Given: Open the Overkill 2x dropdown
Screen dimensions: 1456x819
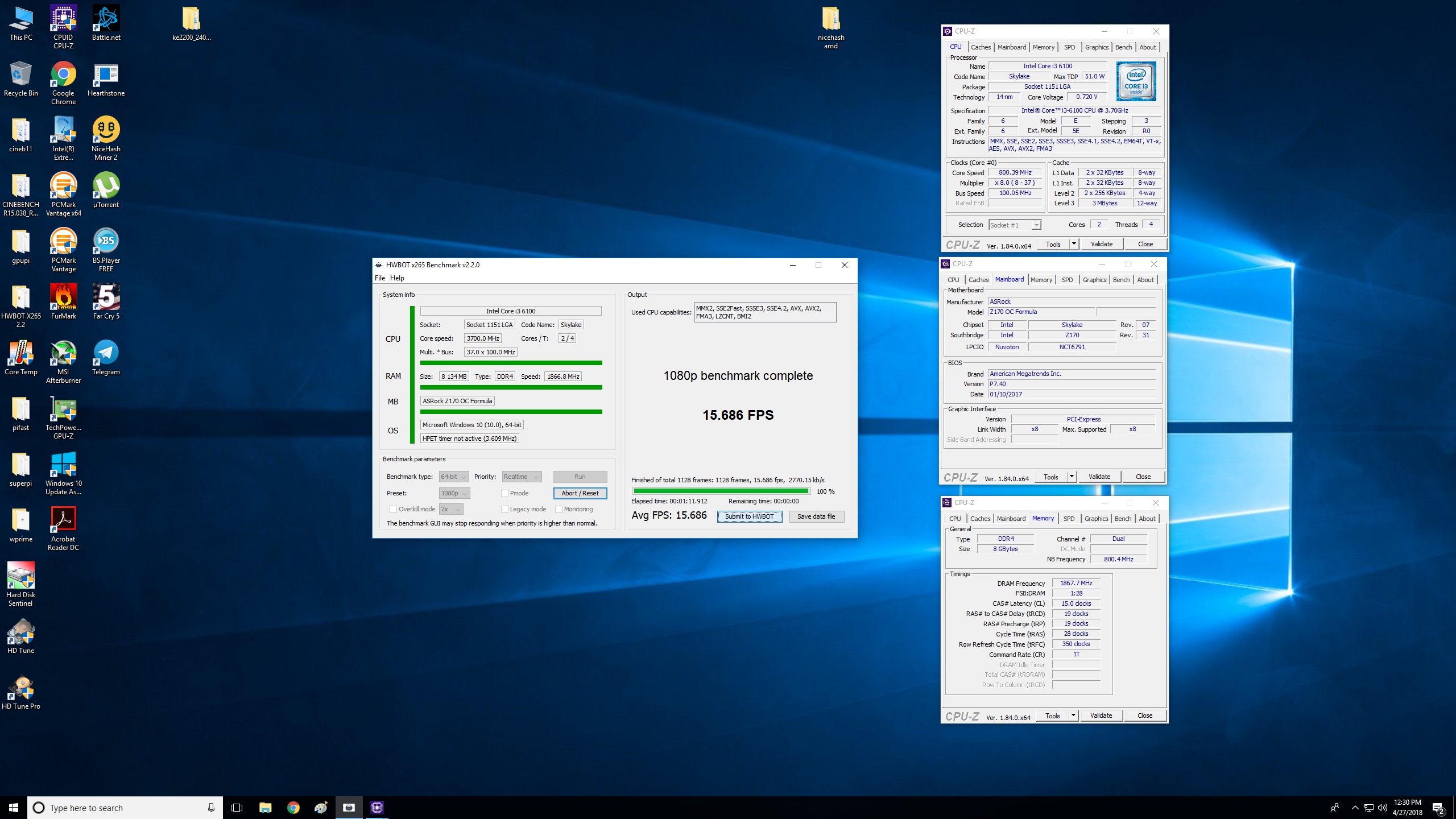Looking at the screenshot, I should point(451,509).
